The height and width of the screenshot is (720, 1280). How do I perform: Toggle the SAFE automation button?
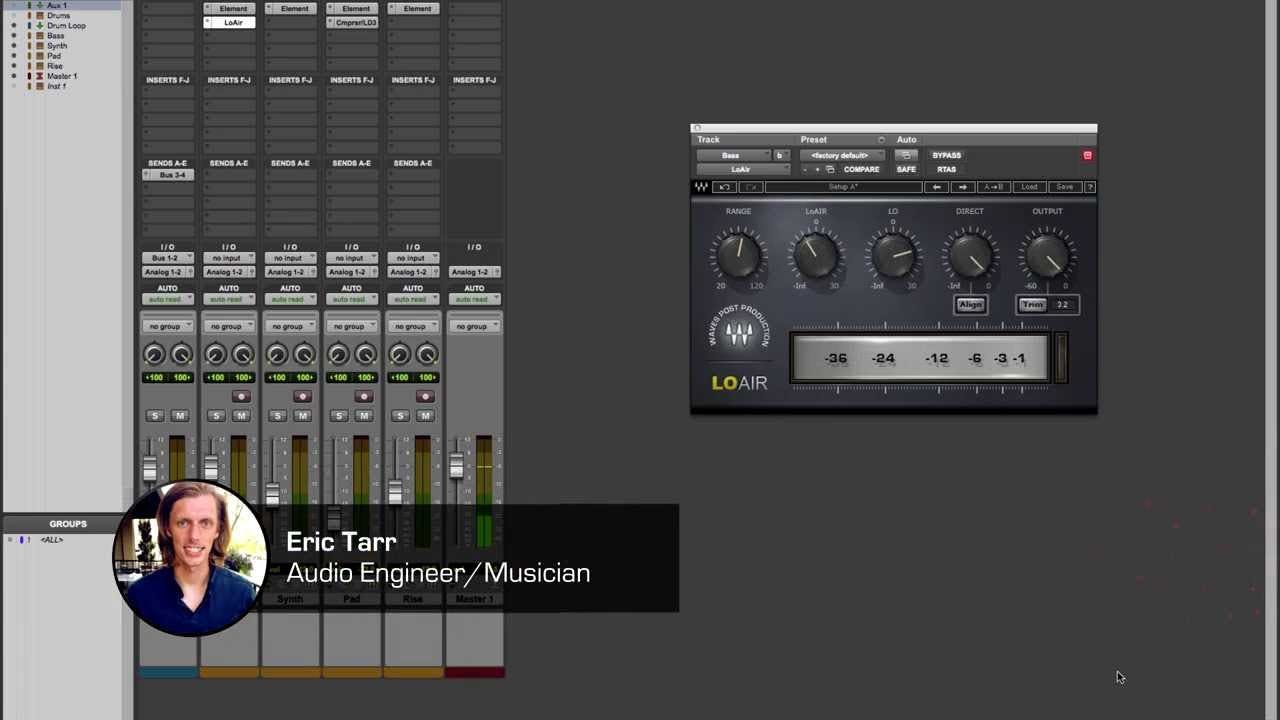pyautogui.click(x=906, y=170)
